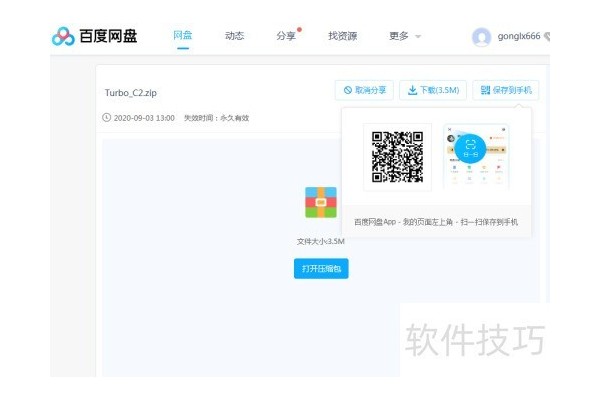This screenshot has height=400, width=600.
Task: Click the 下载(3.5M) button
Action: [433, 90]
